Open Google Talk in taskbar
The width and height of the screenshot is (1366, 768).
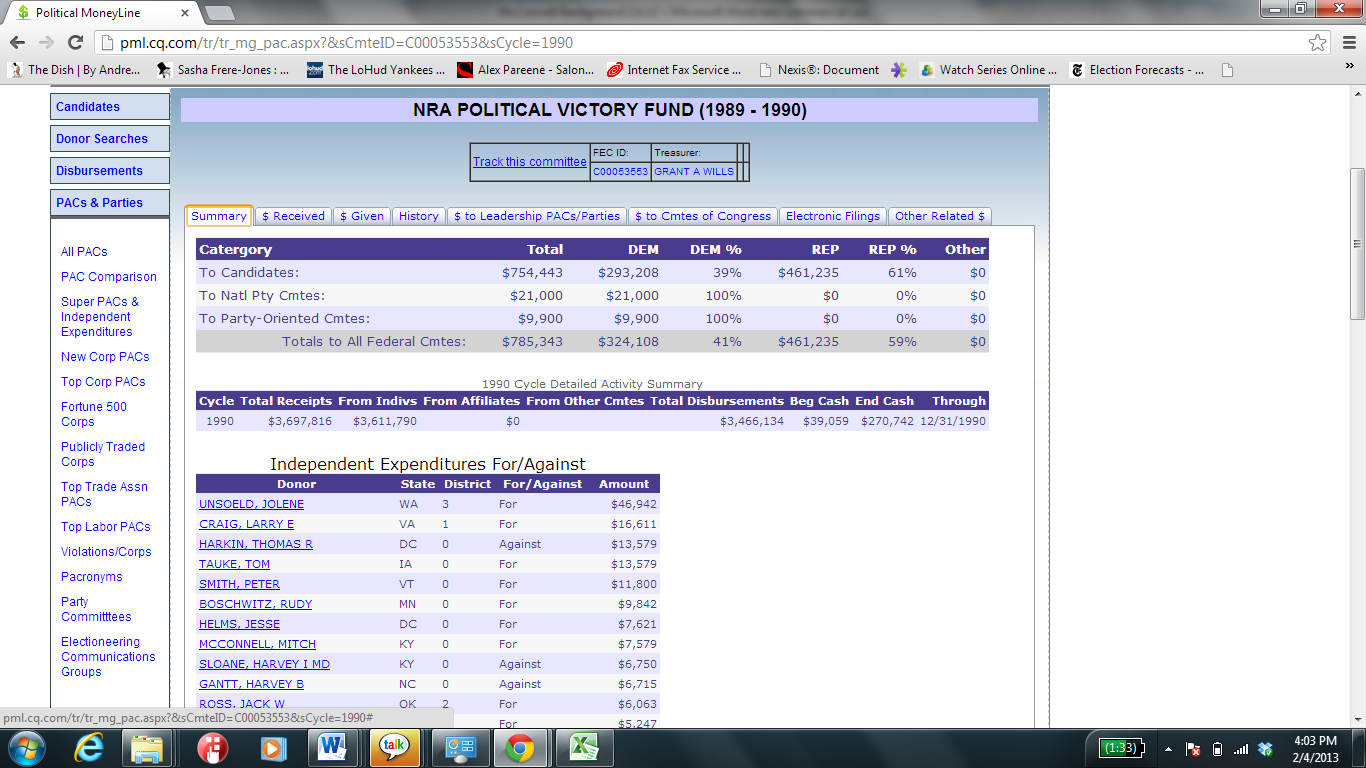[x=394, y=748]
